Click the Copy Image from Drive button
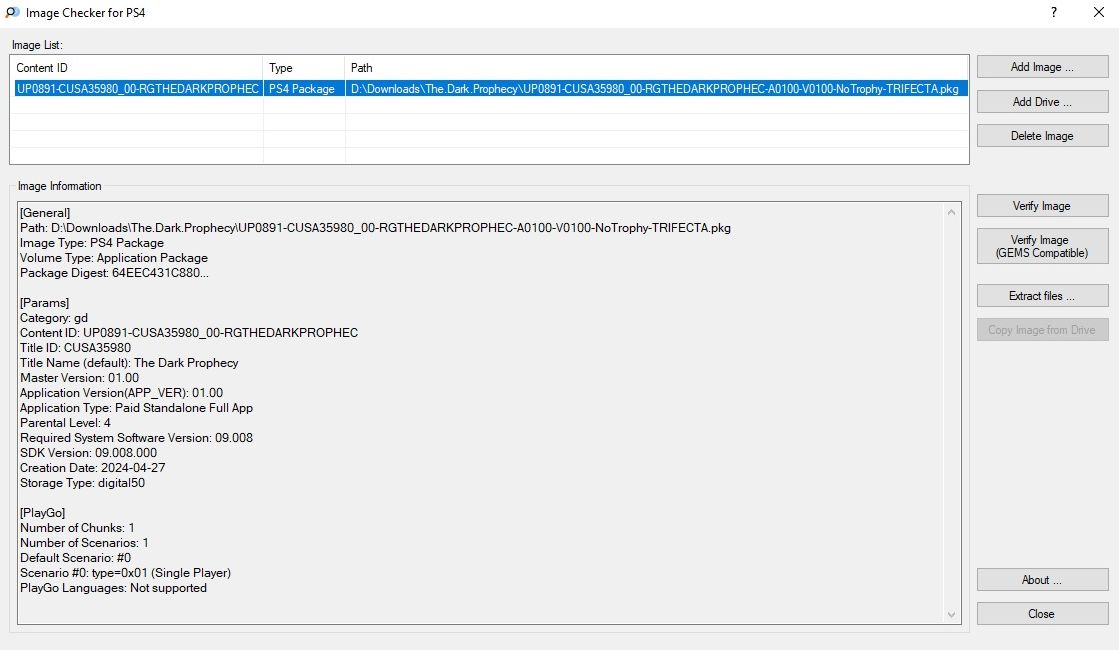1119x650 pixels. click(1042, 330)
